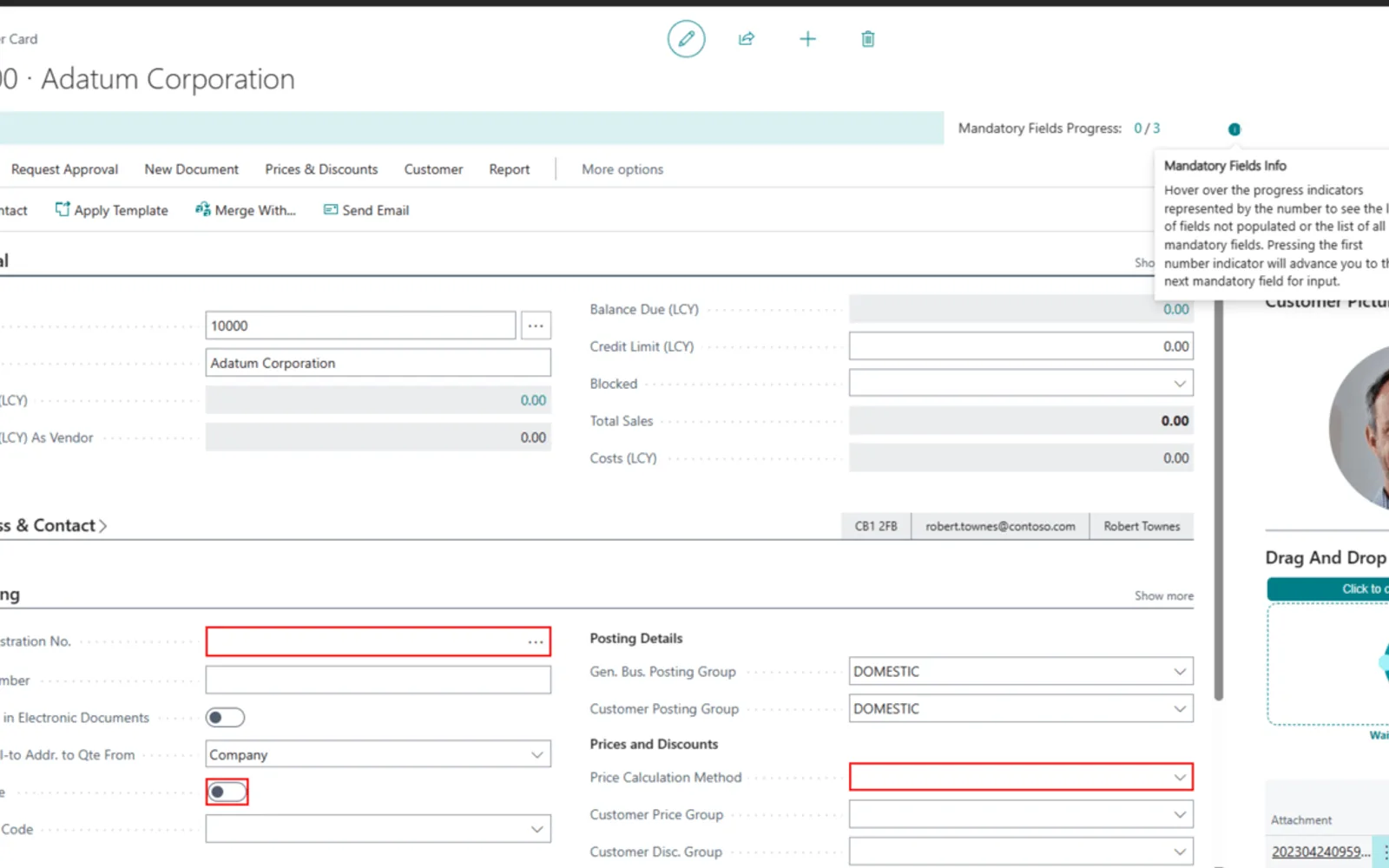
Task: Open Gen. Bus. Posting Group dropdown
Action: tap(1180, 672)
